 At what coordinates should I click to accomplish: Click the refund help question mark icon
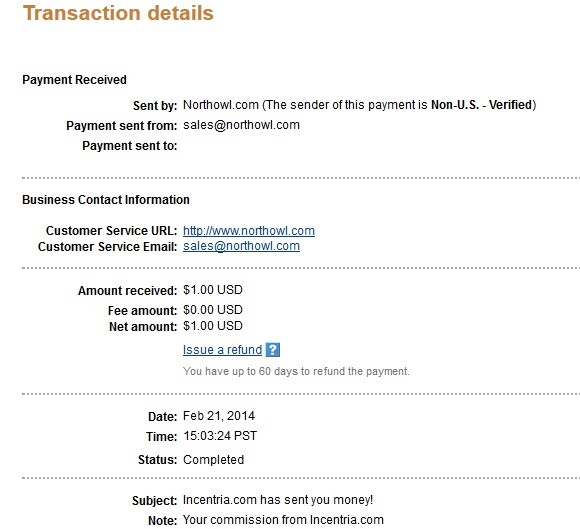pos(273,350)
